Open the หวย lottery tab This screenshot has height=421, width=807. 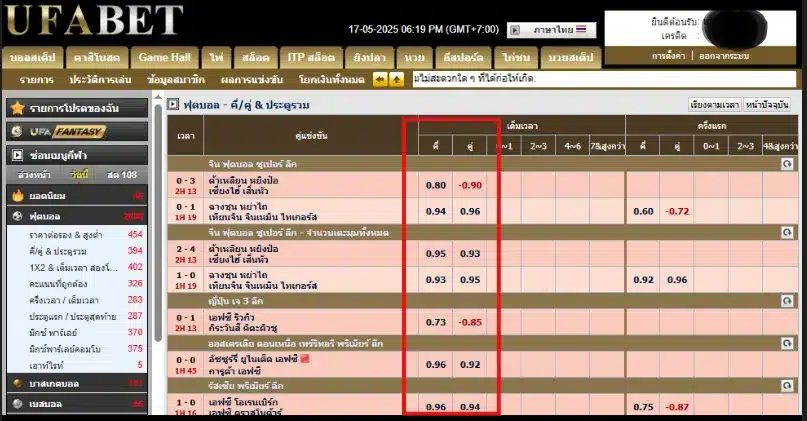click(415, 58)
